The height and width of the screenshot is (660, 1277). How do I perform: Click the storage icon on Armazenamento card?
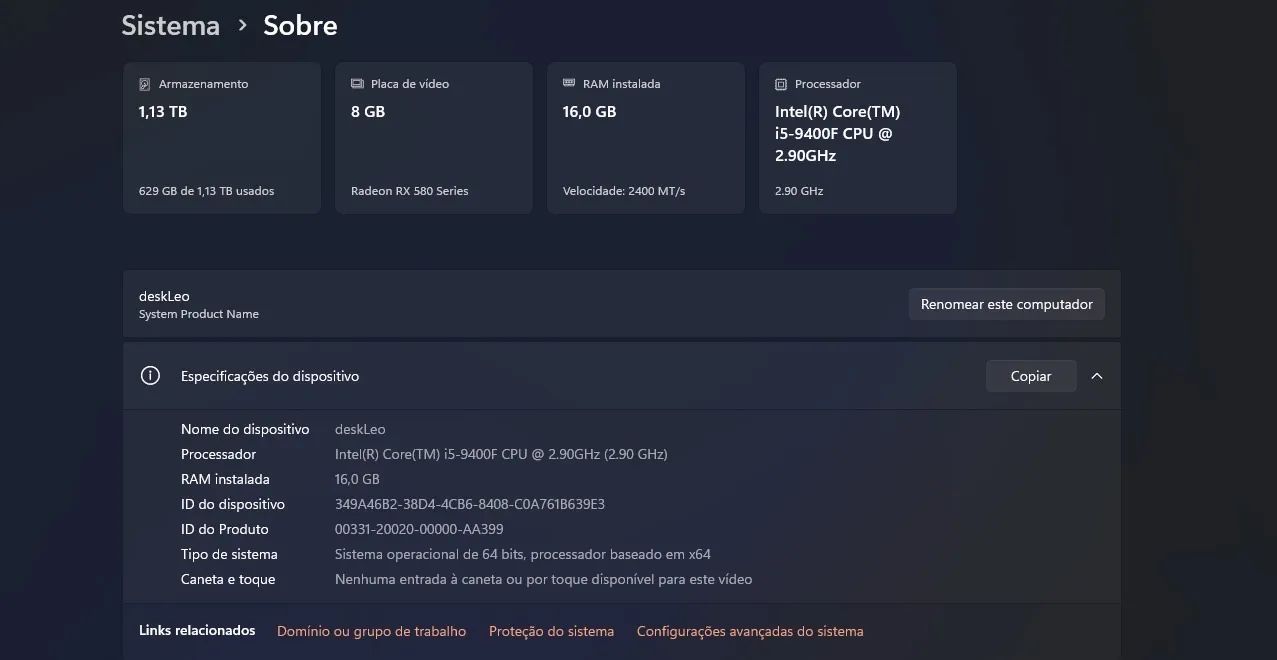tap(145, 84)
